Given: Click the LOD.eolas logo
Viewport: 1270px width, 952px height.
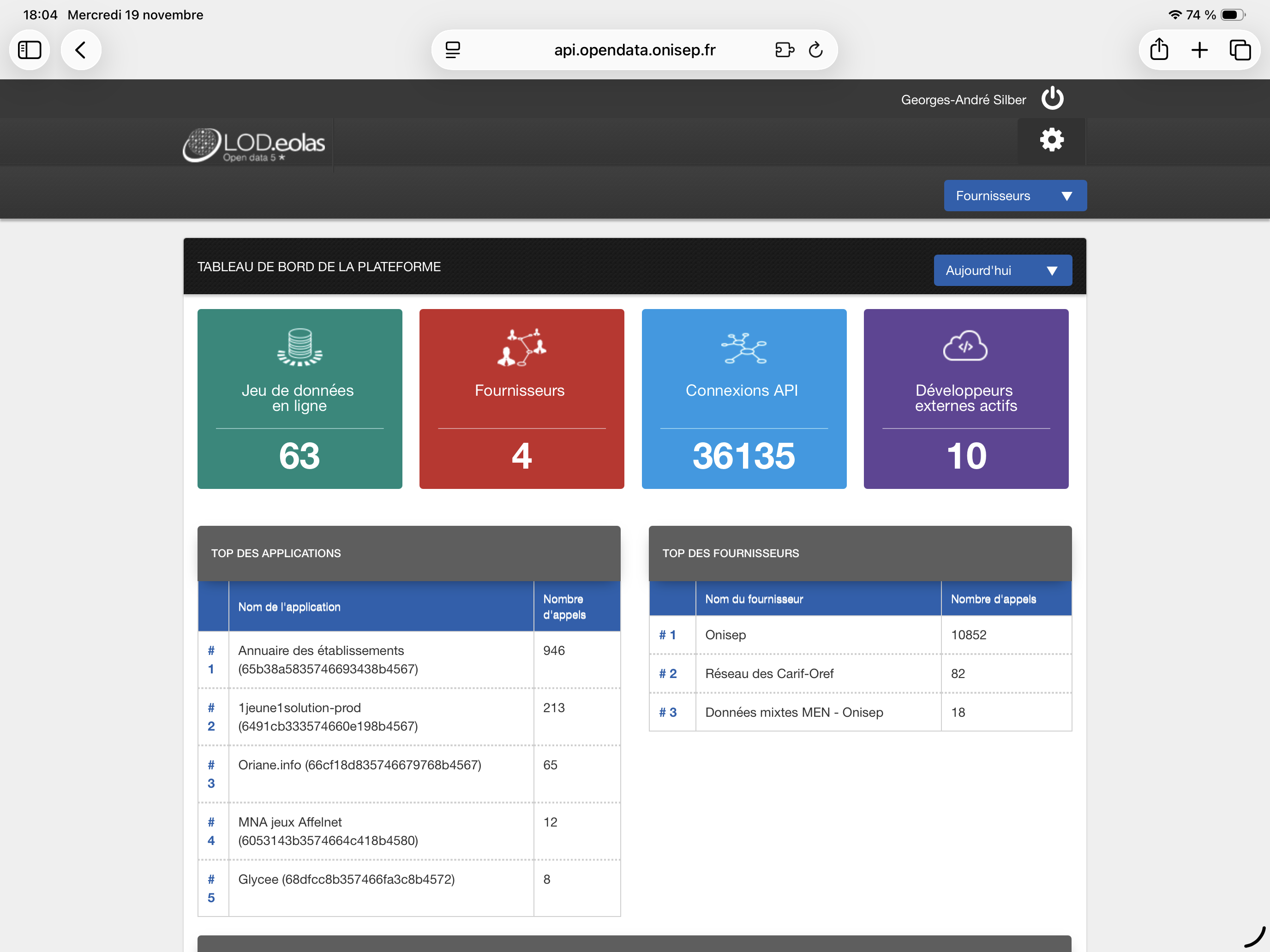Looking at the screenshot, I should [x=254, y=145].
